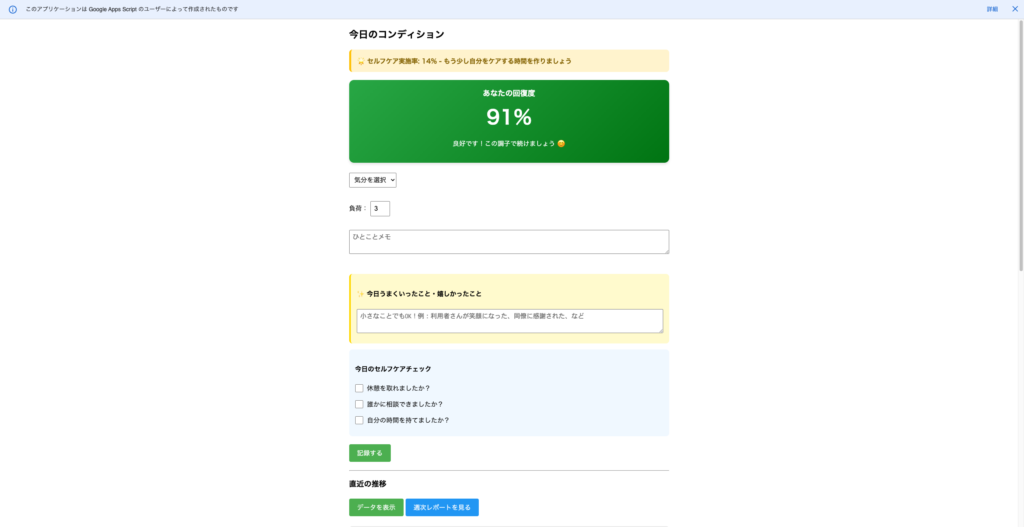Focus the 負荷 number field
The image size is (1024, 527).
(380, 209)
